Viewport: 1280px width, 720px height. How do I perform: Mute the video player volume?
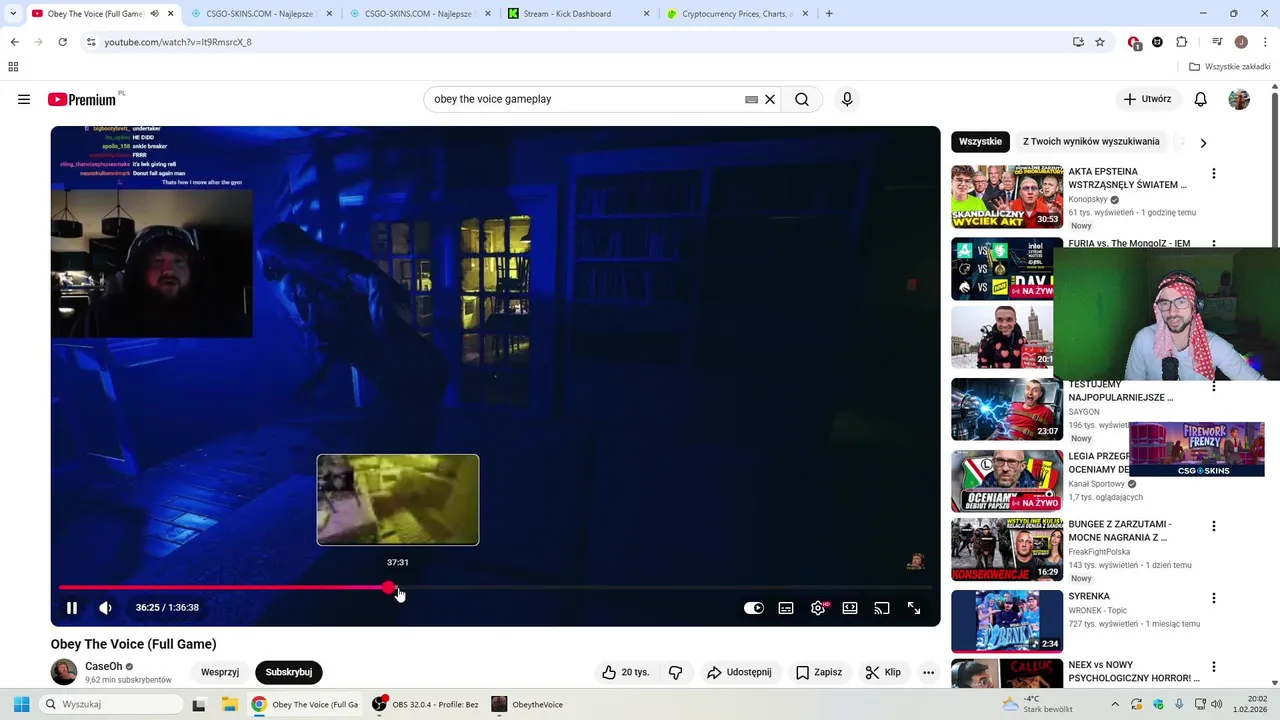106,608
